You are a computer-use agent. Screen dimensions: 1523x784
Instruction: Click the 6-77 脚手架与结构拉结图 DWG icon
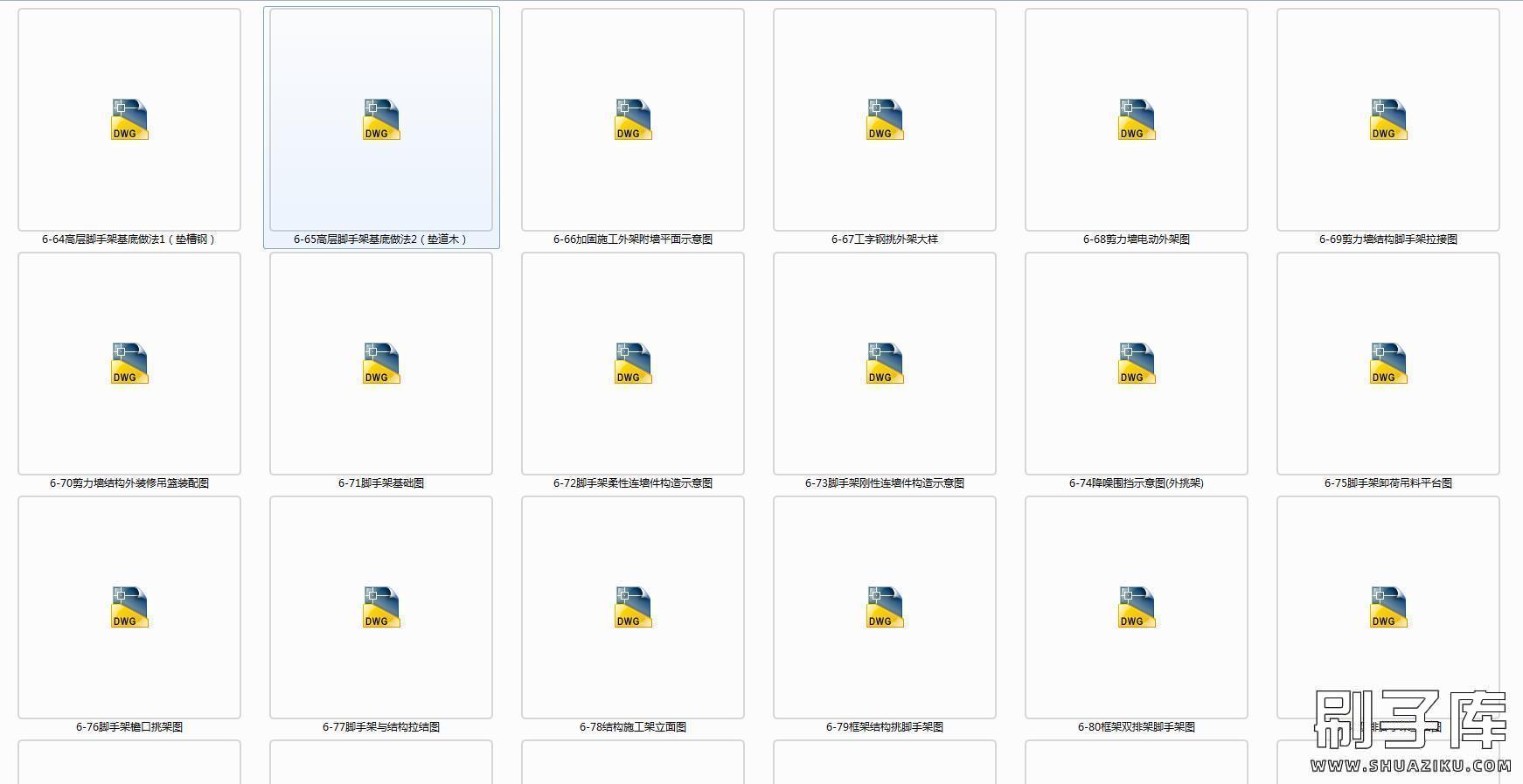pyautogui.click(x=381, y=607)
